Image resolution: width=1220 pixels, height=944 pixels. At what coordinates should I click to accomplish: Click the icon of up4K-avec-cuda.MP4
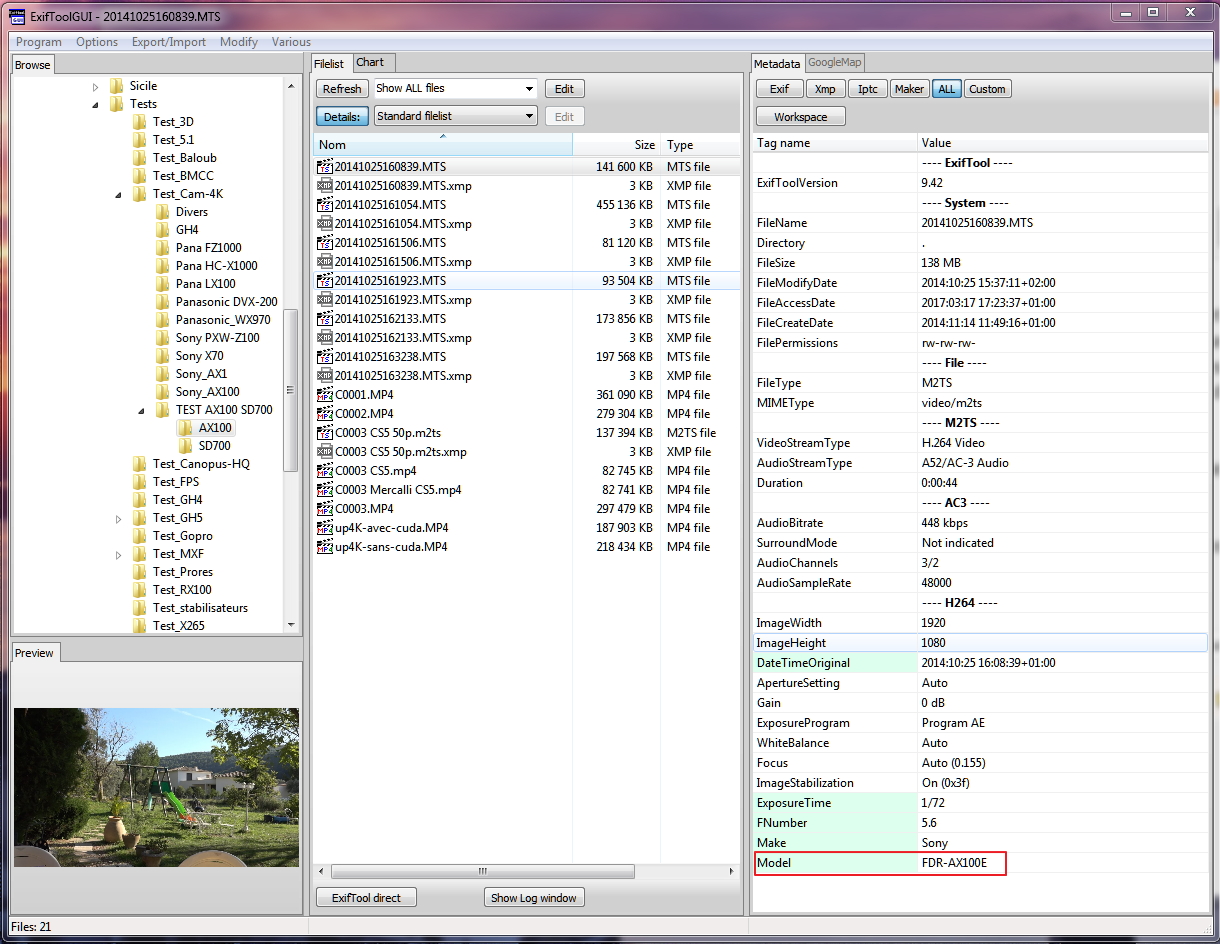point(324,528)
